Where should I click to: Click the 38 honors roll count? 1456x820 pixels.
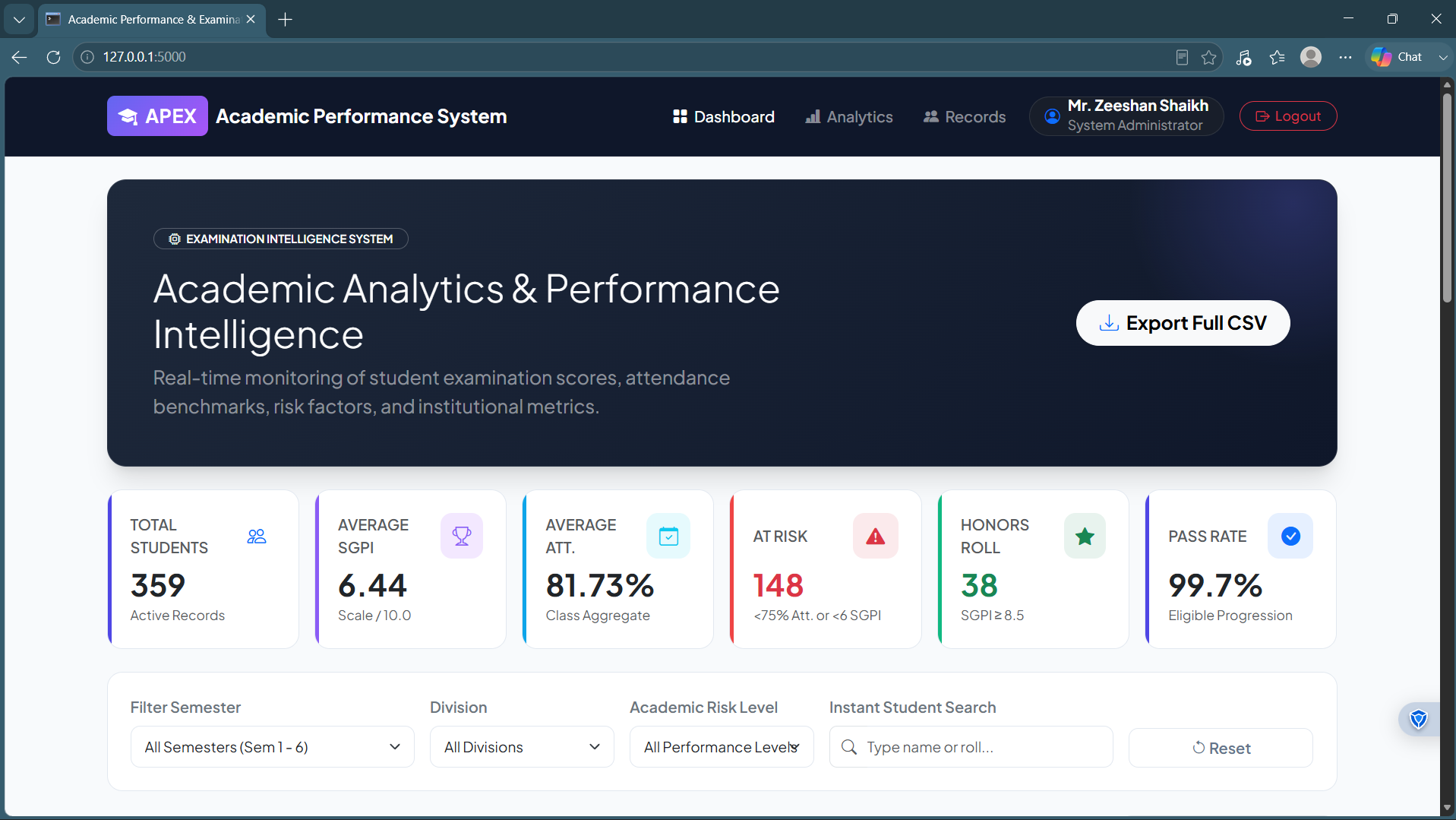pos(979,585)
